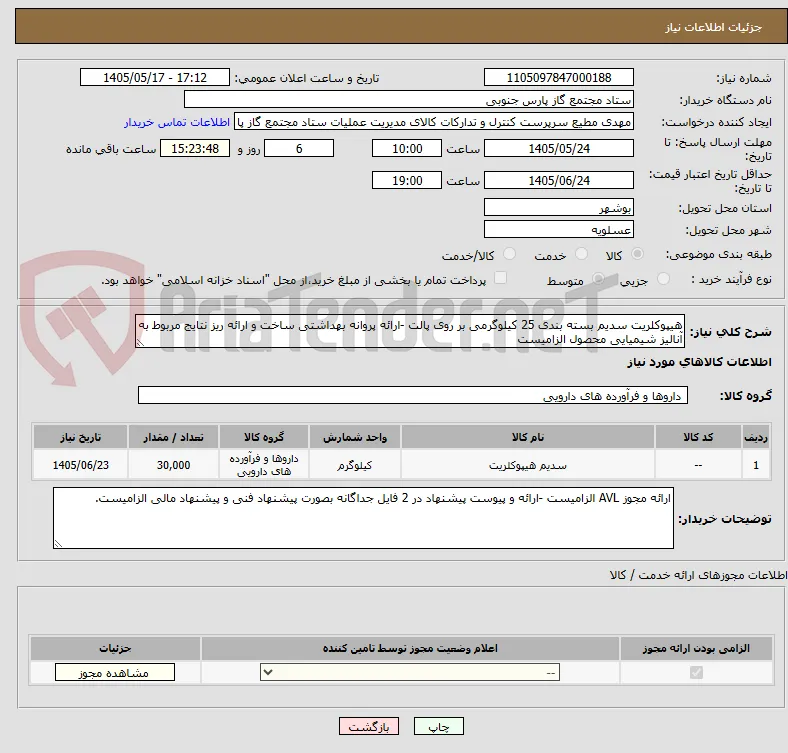Click the اطلاعات مجوزهای ارائه خدمت / کالا heading
The width and height of the screenshot is (788, 753).
coord(698,575)
